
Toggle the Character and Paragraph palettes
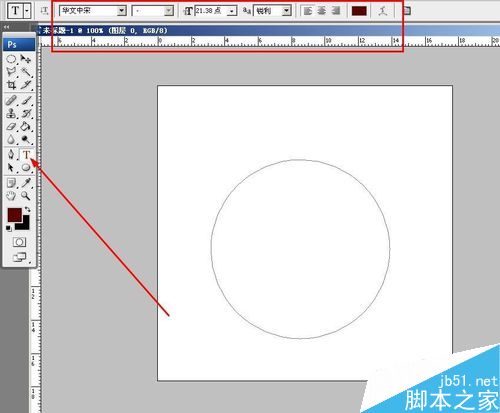407,11
